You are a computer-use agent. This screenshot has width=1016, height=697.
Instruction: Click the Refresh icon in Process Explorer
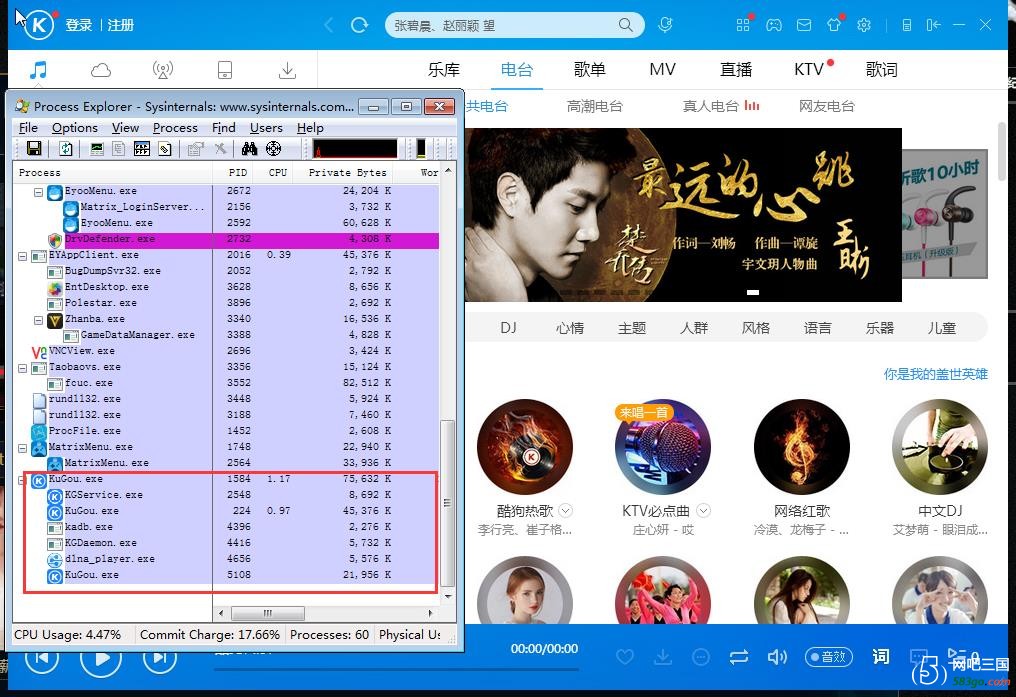[x=66, y=148]
